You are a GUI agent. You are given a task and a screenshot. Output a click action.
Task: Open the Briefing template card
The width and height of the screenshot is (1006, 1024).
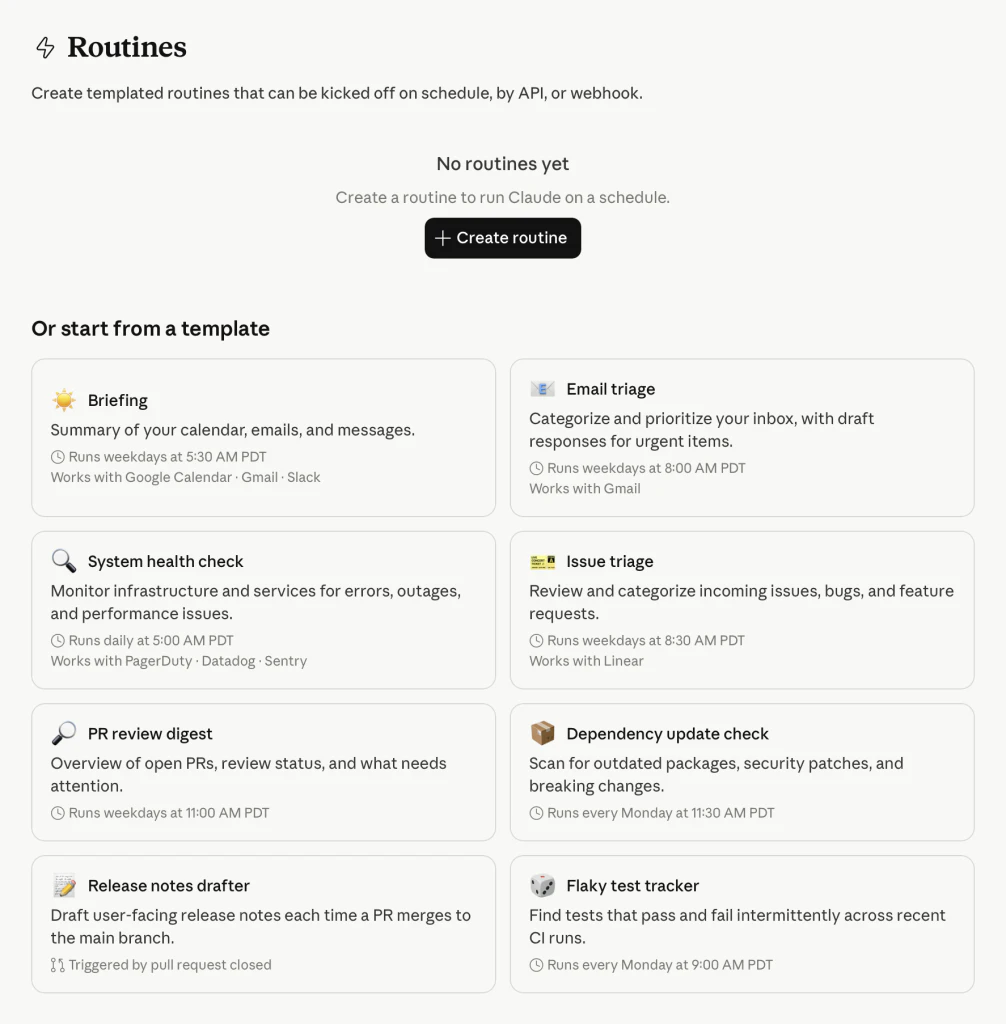[x=263, y=437]
